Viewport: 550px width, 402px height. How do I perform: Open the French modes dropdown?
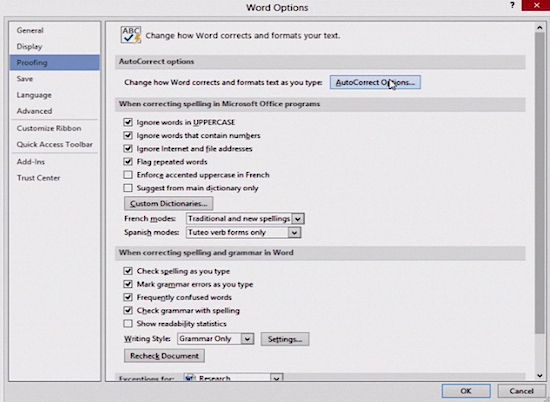(297, 219)
